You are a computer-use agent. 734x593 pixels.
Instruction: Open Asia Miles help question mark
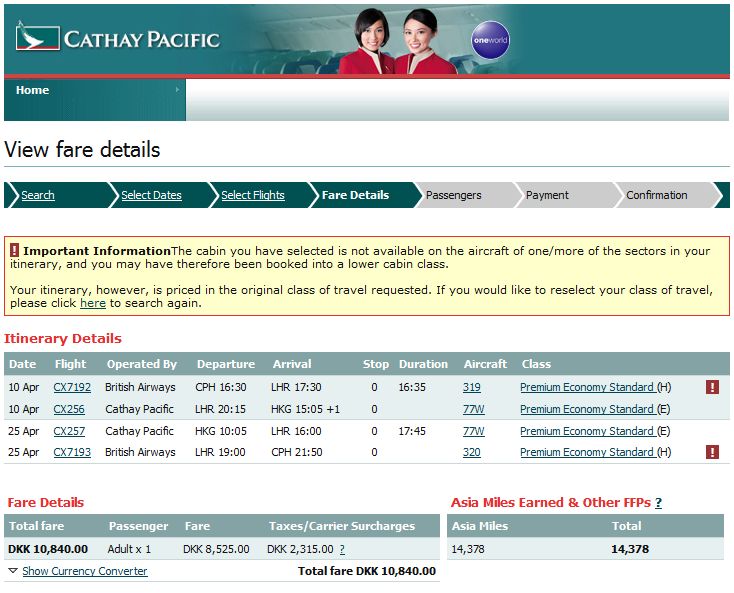(x=658, y=503)
